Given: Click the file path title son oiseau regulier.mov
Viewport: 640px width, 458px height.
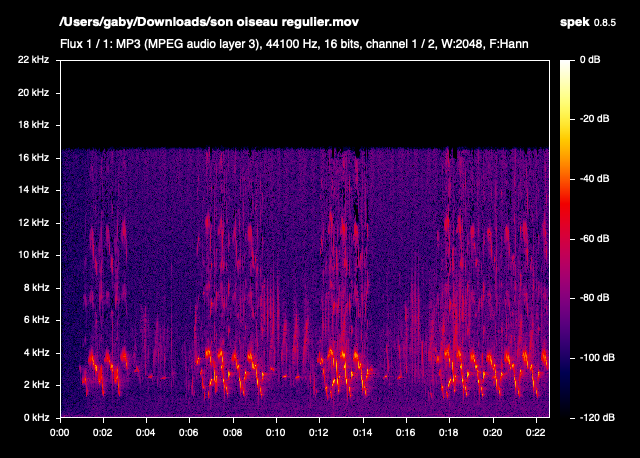Looking at the screenshot, I should 207,22.
